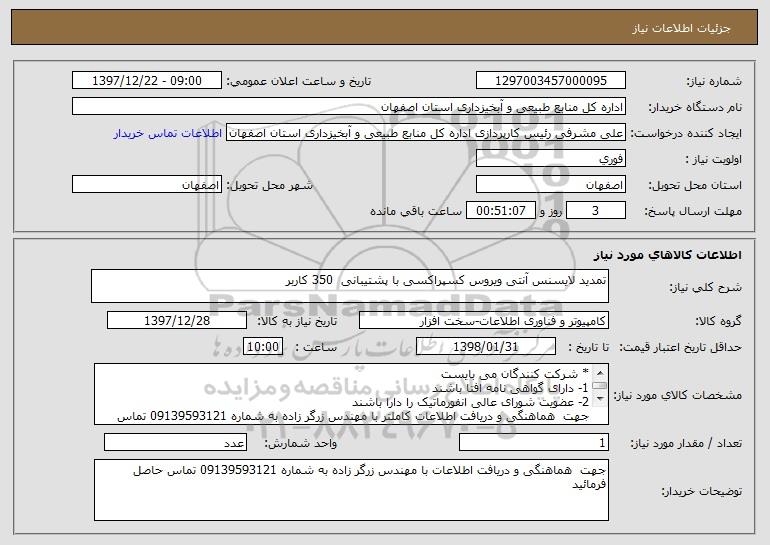The image size is (770, 545).
Task: Click the label ایجاد کننده درخواست
Action: [686, 134]
